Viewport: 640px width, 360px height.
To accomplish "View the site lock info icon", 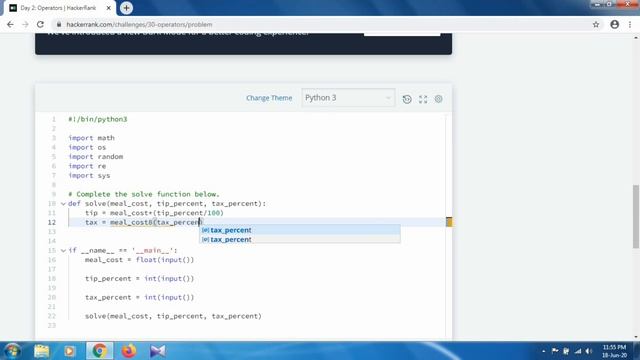I will (59, 24).
